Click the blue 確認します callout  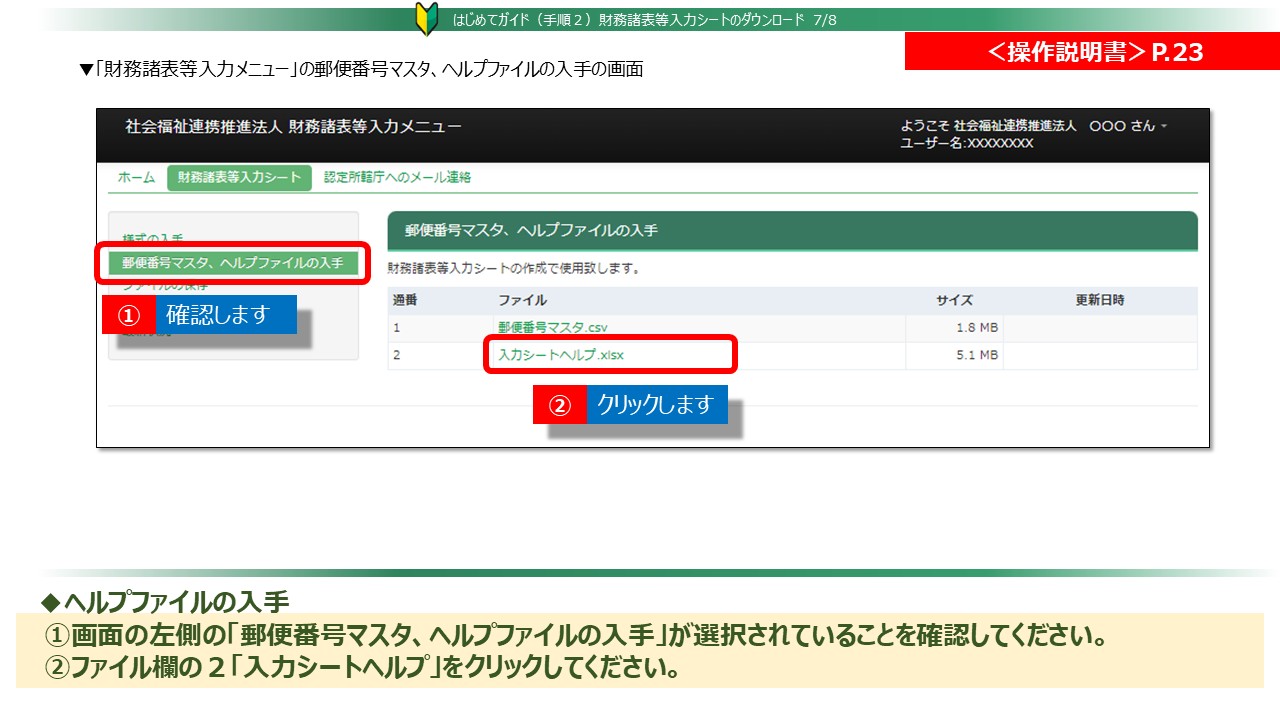(x=218, y=315)
